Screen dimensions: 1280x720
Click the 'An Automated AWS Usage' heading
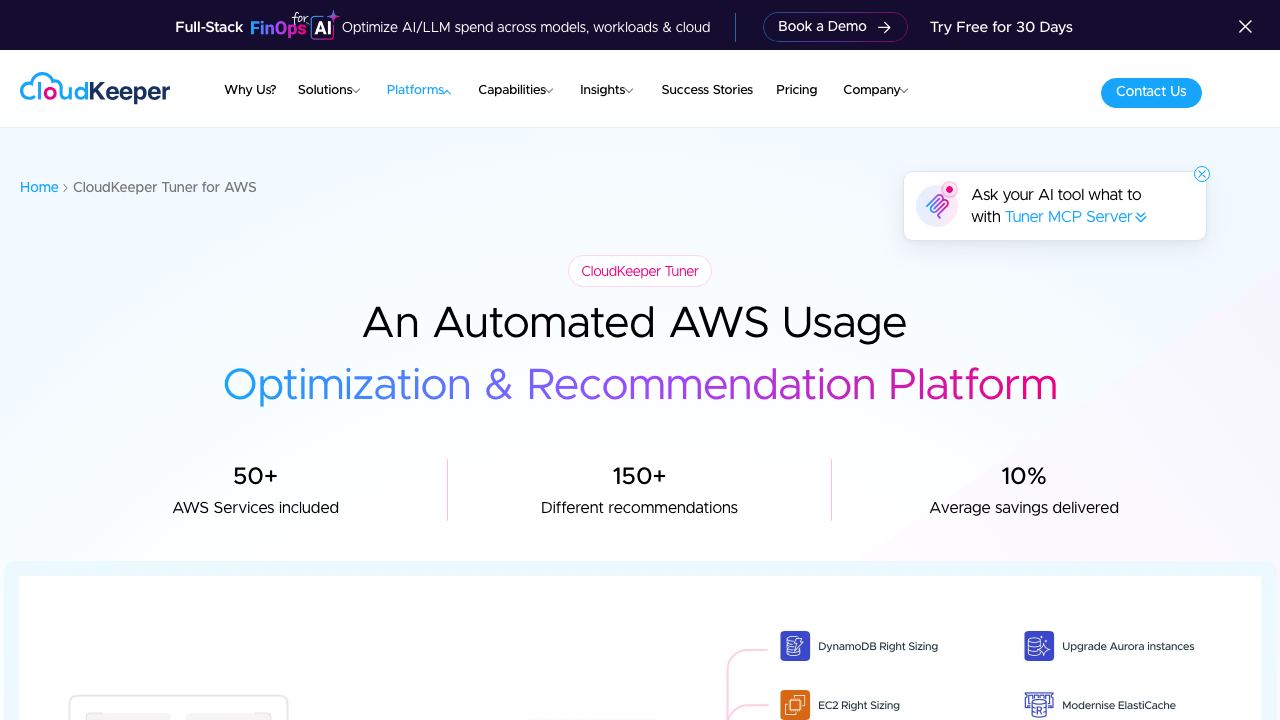[635, 323]
